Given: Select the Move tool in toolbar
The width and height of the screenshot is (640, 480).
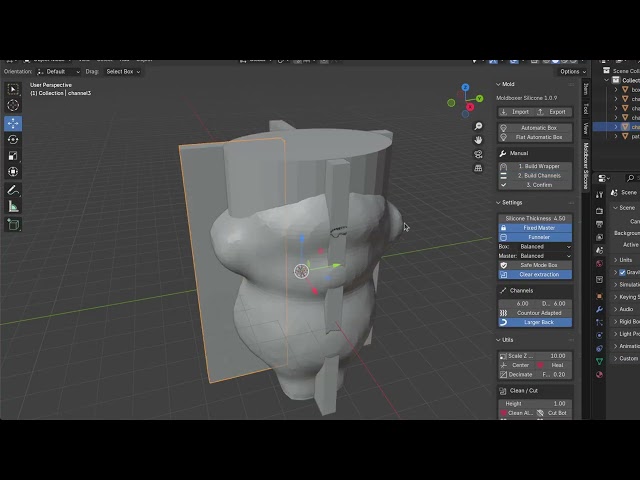Looking at the screenshot, I should click(x=13, y=123).
